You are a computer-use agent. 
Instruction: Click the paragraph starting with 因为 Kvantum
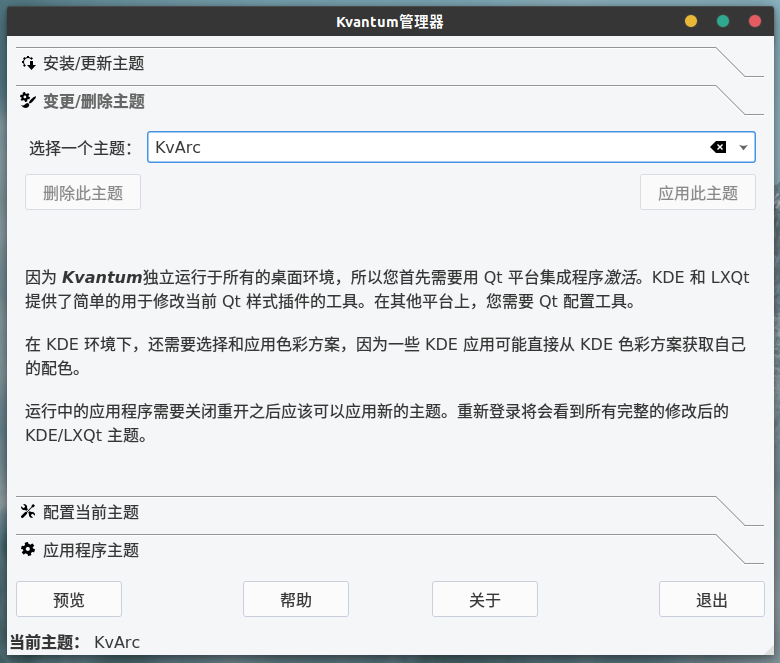click(387, 289)
